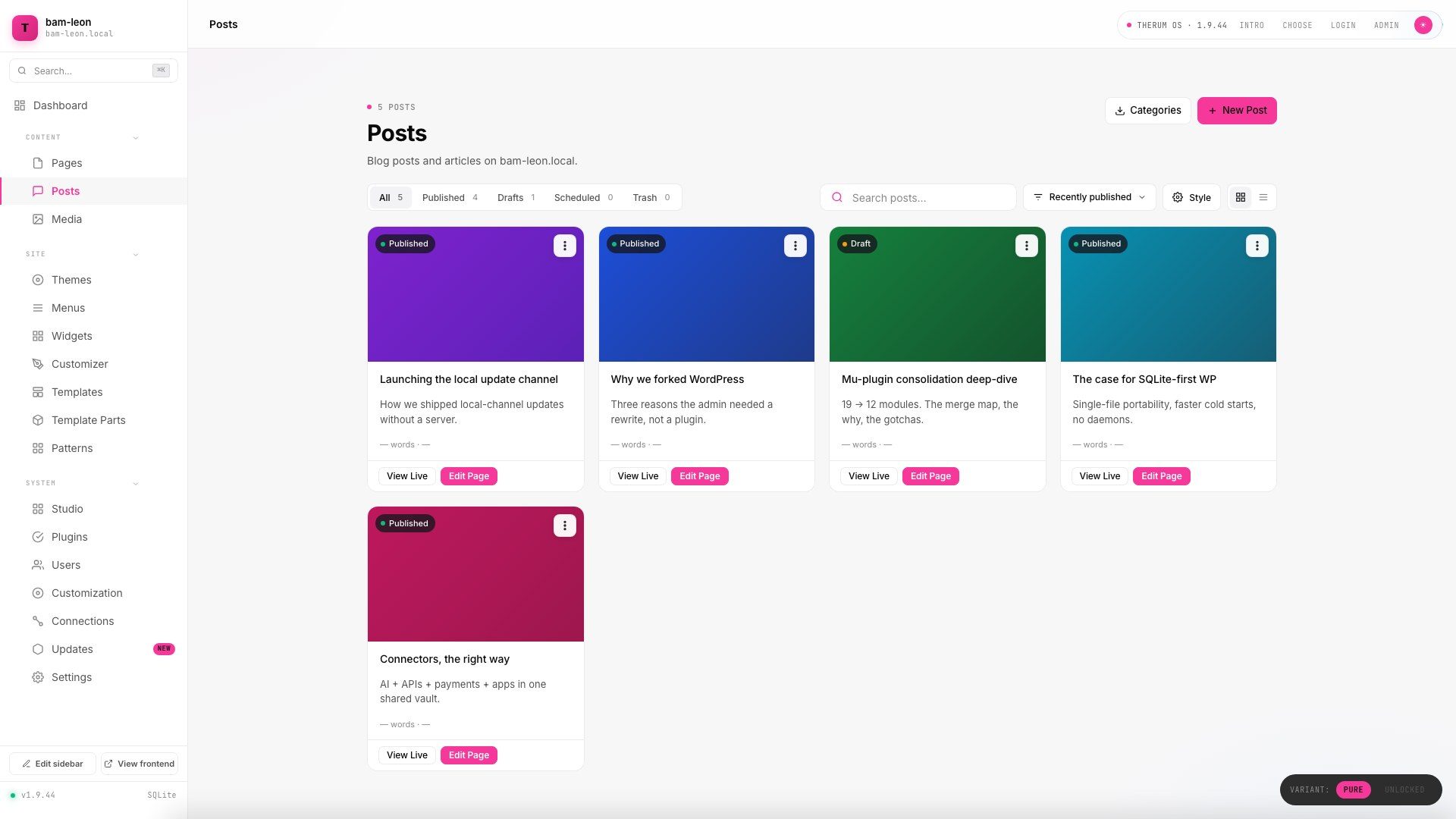Create a New Post
This screenshot has height=819, width=1456.
click(x=1237, y=111)
